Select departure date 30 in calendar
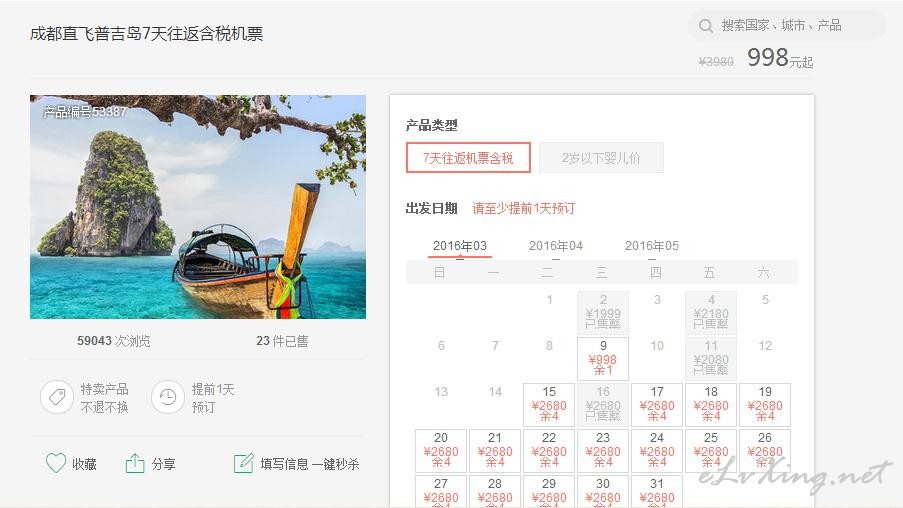Viewport: 903px width, 508px height. [x=603, y=492]
